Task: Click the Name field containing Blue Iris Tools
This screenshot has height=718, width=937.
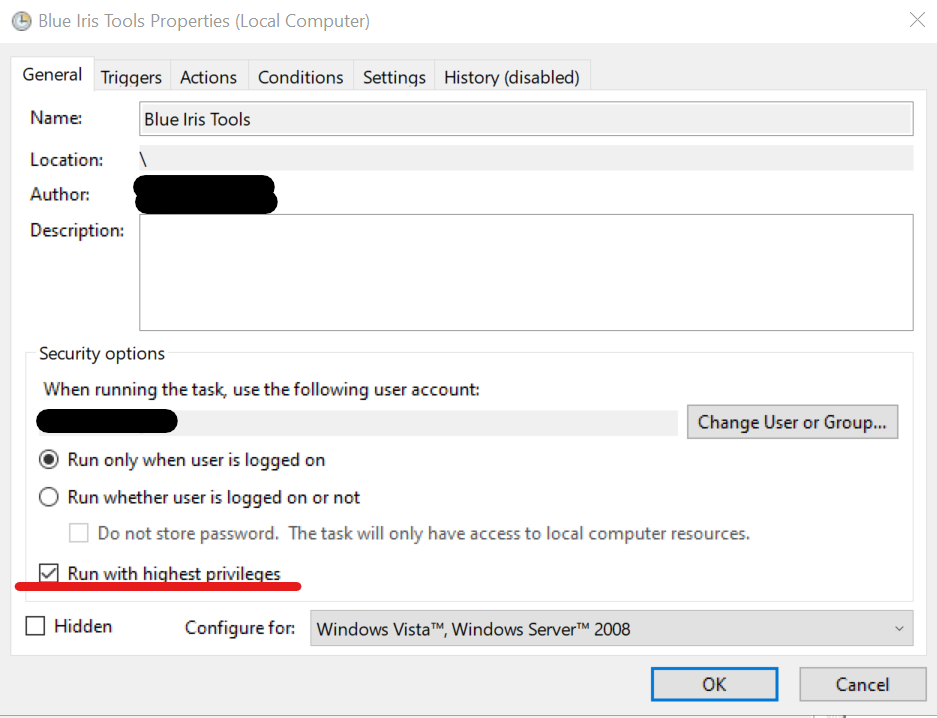Action: (x=527, y=119)
